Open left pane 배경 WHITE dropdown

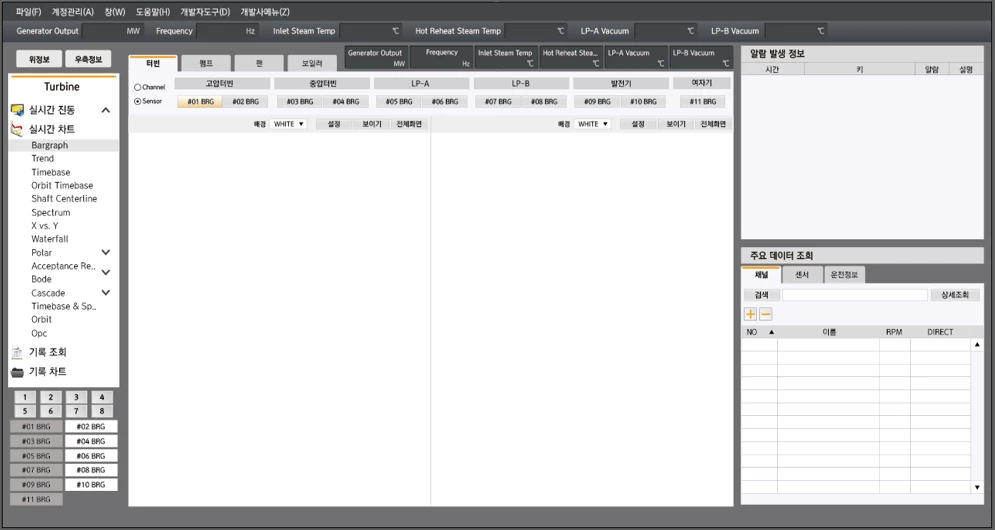point(289,124)
